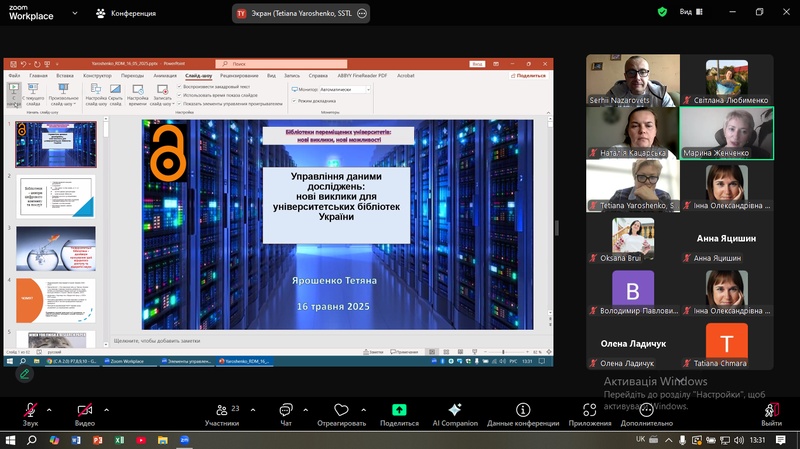
Task: Click Настройка слайд-шоу ribbon icon
Action: click(x=96, y=94)
